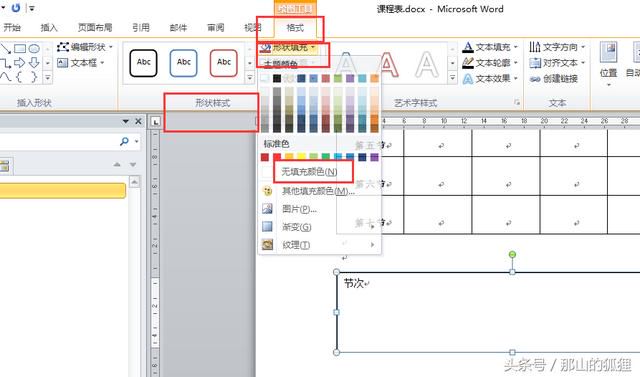Open More Fill Colors (其他填充颜色)
The width and height of the screenshot is (640, 377).
[318, 191]
